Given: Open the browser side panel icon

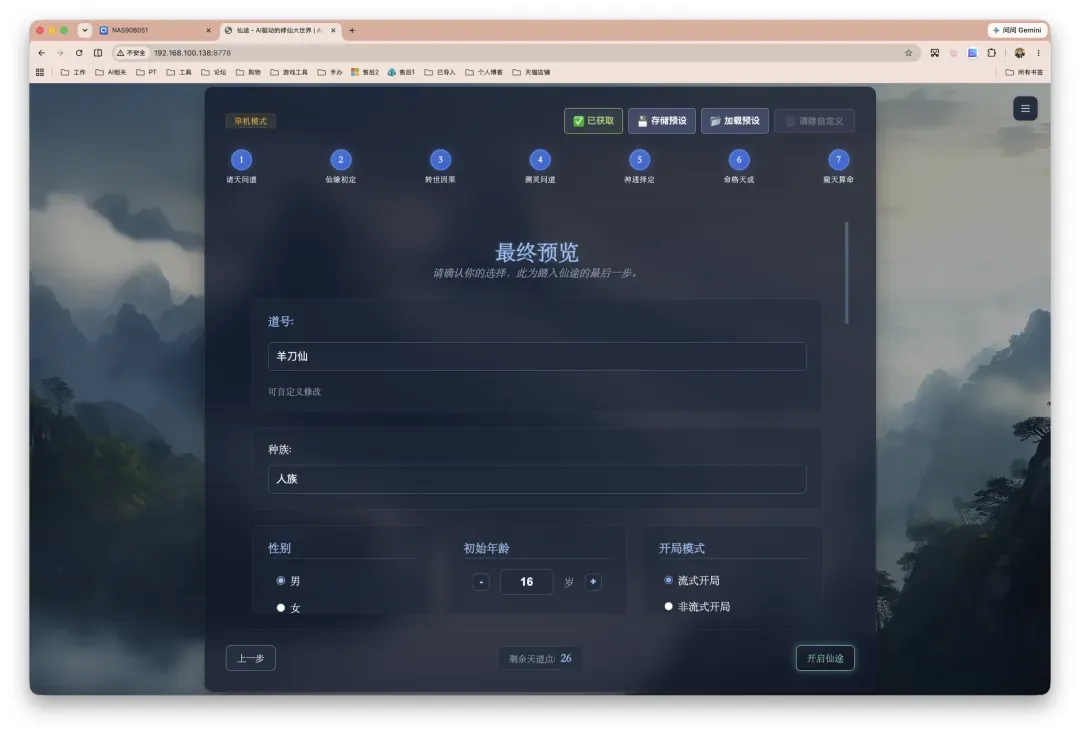Looking at the screenshot, I should pyautogui.click(x=98, y=53).
